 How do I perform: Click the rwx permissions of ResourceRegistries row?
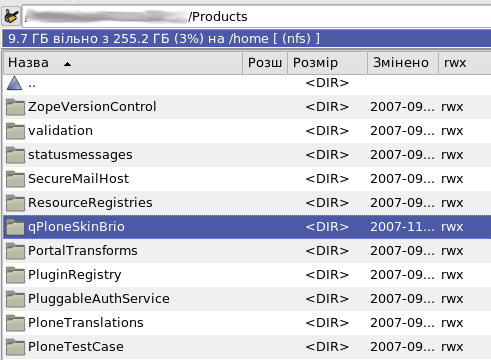(x=452, y=203)
